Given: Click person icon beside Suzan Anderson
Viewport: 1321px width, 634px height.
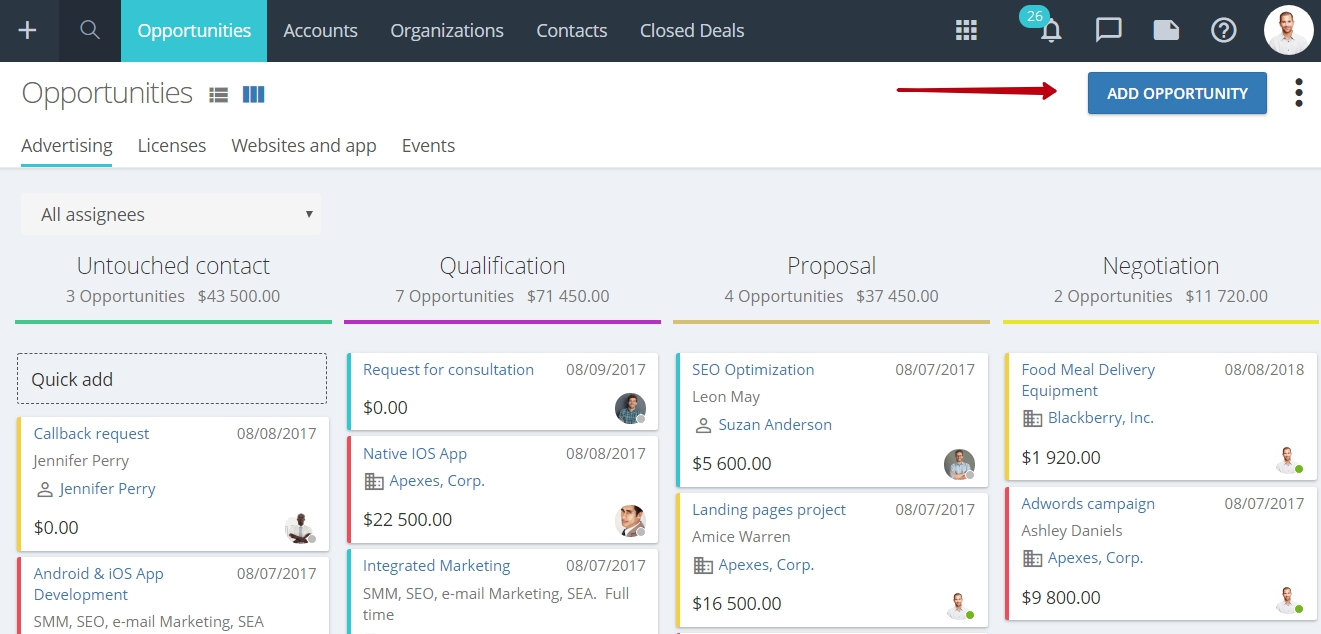Looking at the screenshot, I should point(703,425).
